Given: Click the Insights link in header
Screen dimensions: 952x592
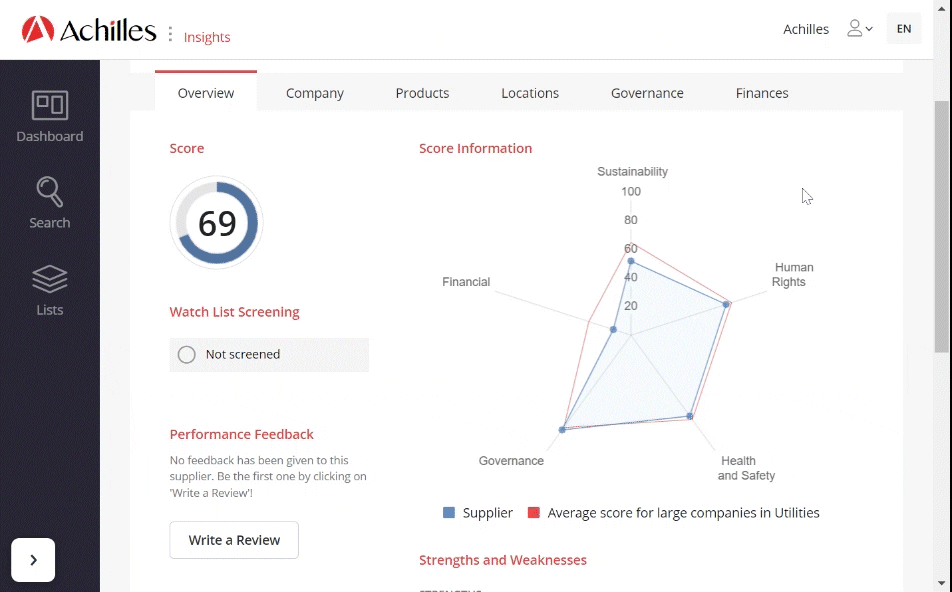Looking at the screenshot, I should point(207,37).
